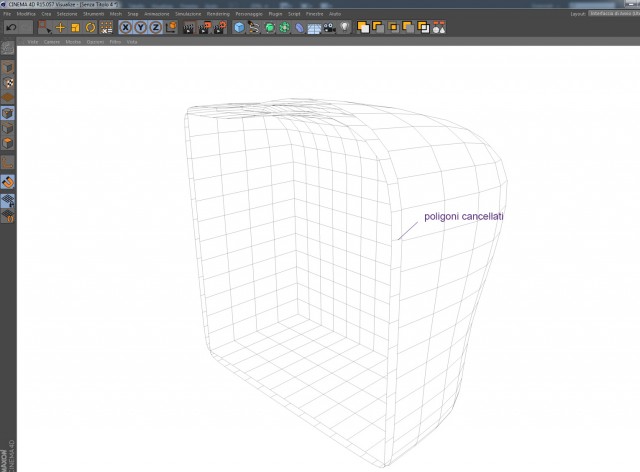Open the green array modeling icon
The height and width of the screenshot is (472, 640).
[x=284, y=27]
